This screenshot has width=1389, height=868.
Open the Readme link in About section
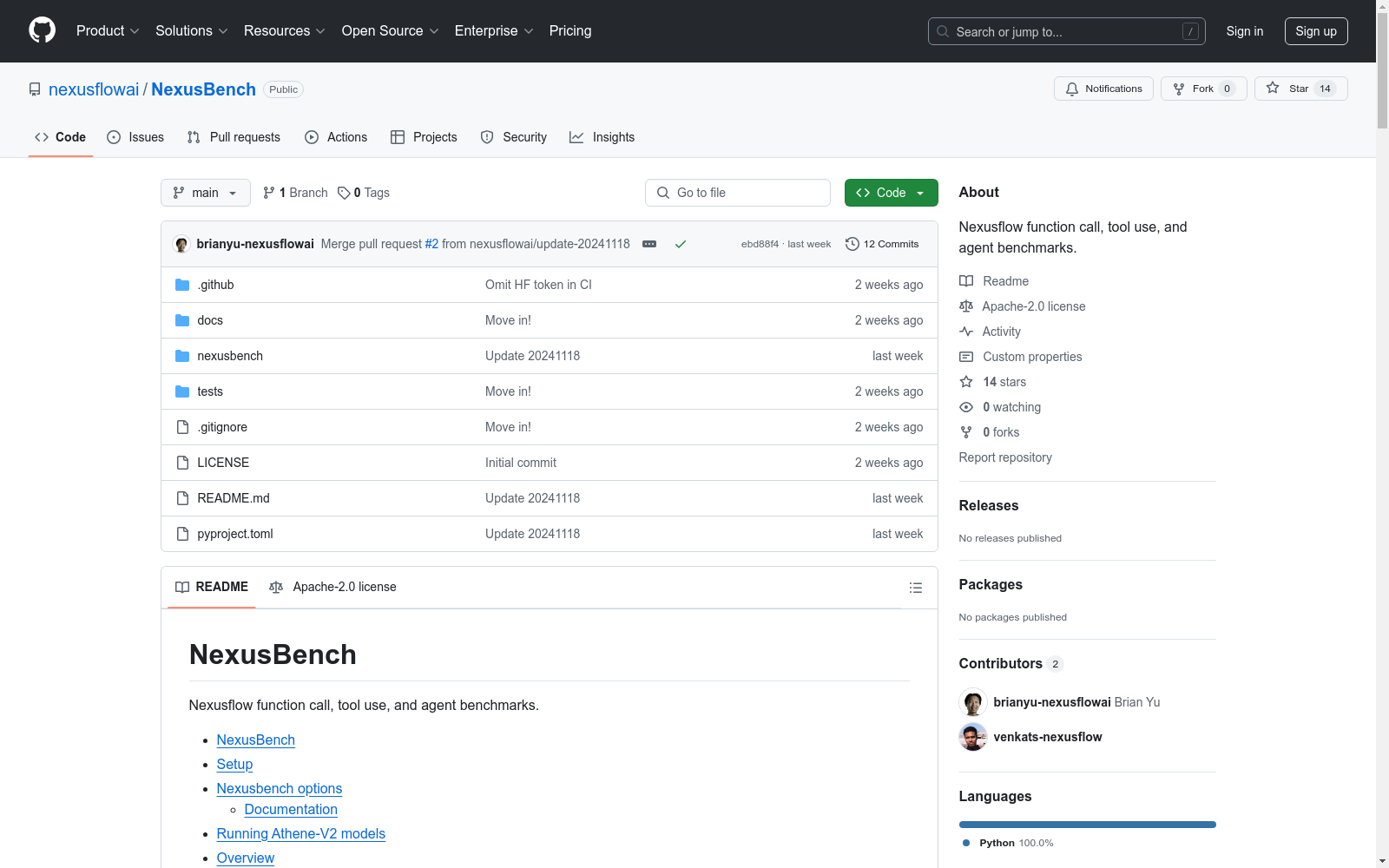pyautogui.click(x=1005, y=281)
